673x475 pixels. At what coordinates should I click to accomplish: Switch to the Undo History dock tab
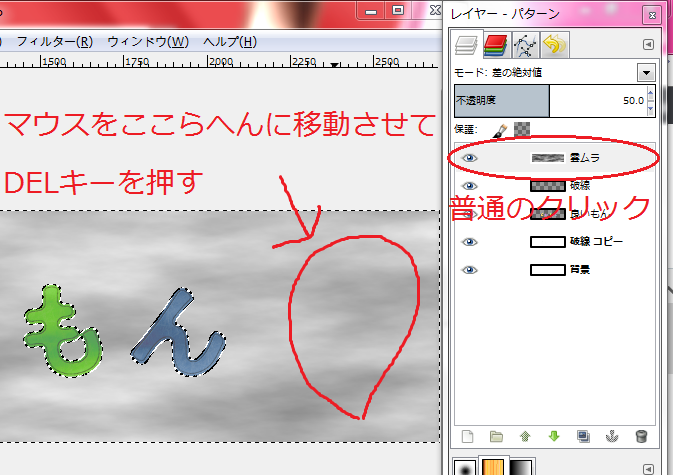click(554, 45)
